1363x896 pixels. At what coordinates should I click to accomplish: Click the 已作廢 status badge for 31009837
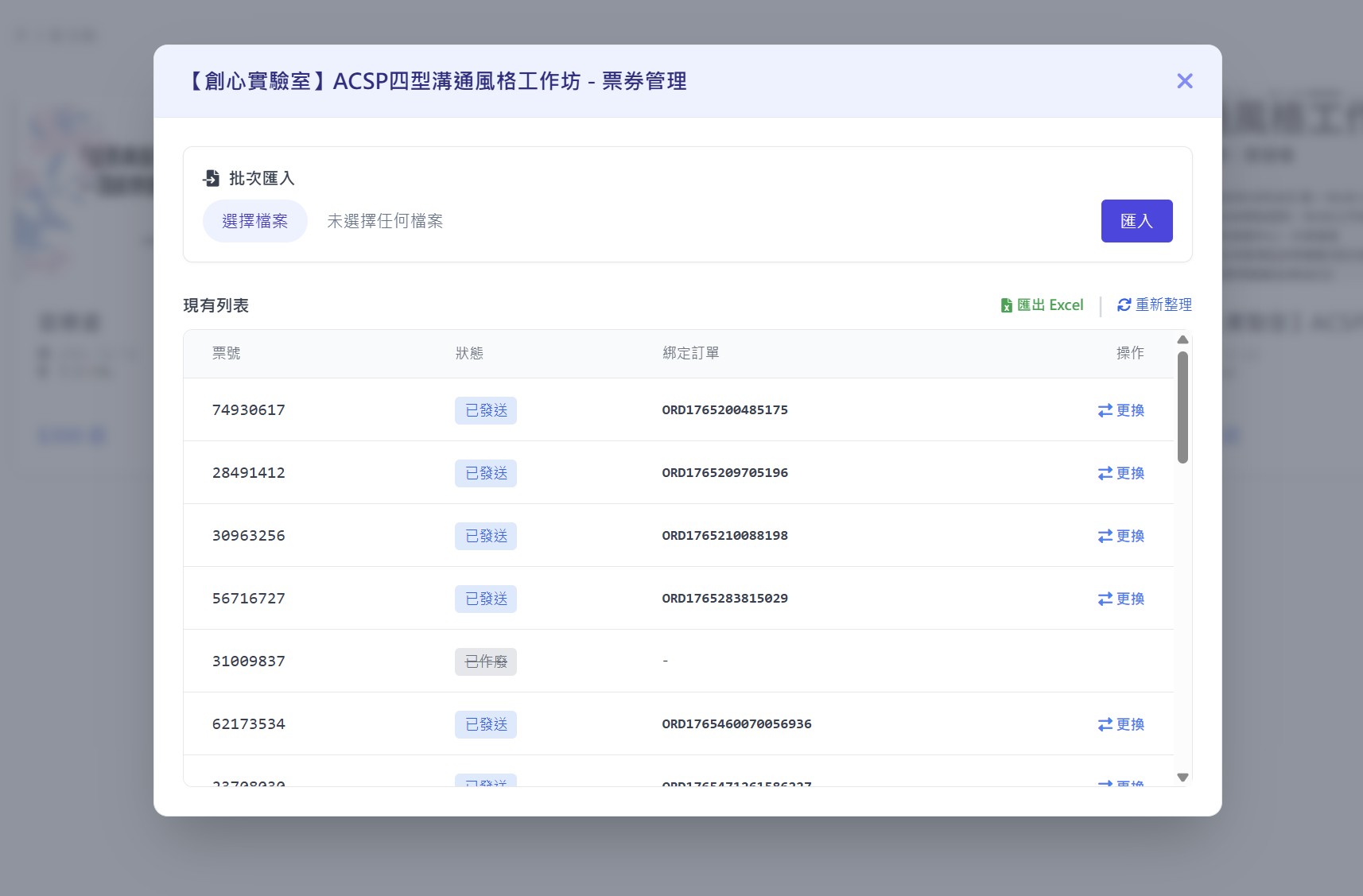[x=486, y=661]
